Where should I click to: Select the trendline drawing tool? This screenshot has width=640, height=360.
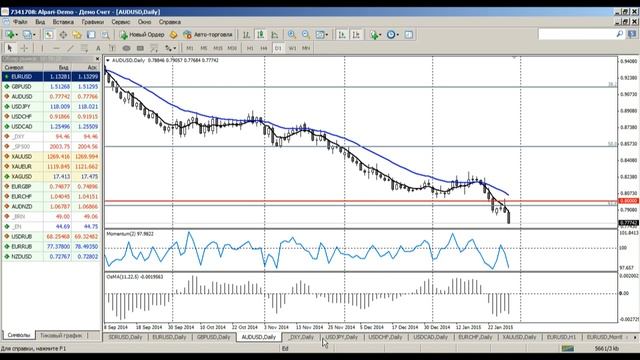click(70, 48)
